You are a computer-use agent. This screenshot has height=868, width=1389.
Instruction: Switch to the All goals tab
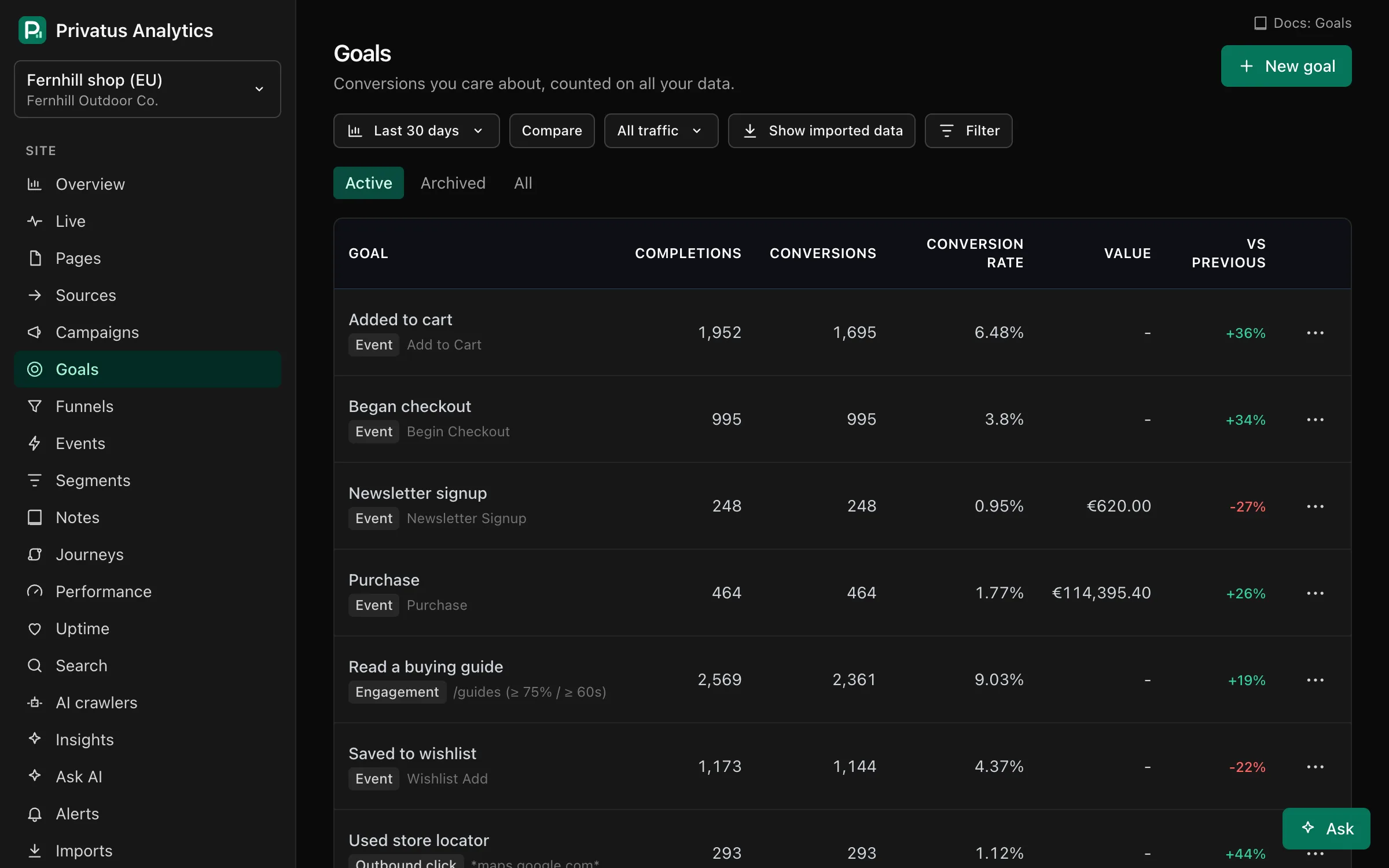(523, 183)
